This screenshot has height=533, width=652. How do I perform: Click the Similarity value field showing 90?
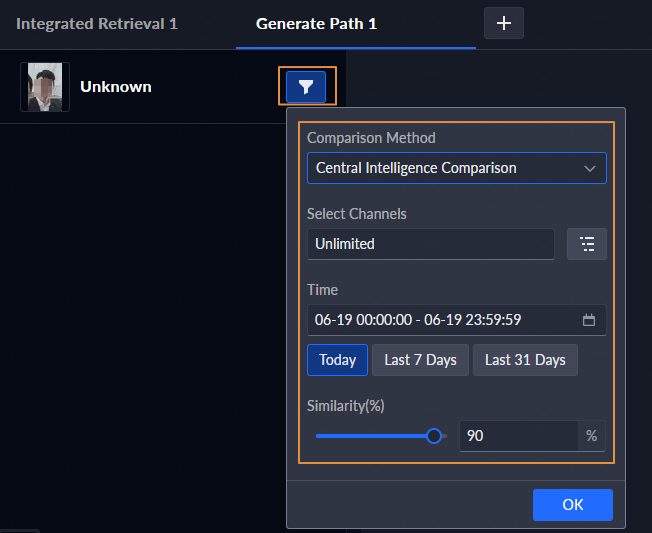click(x=518, y=436)
